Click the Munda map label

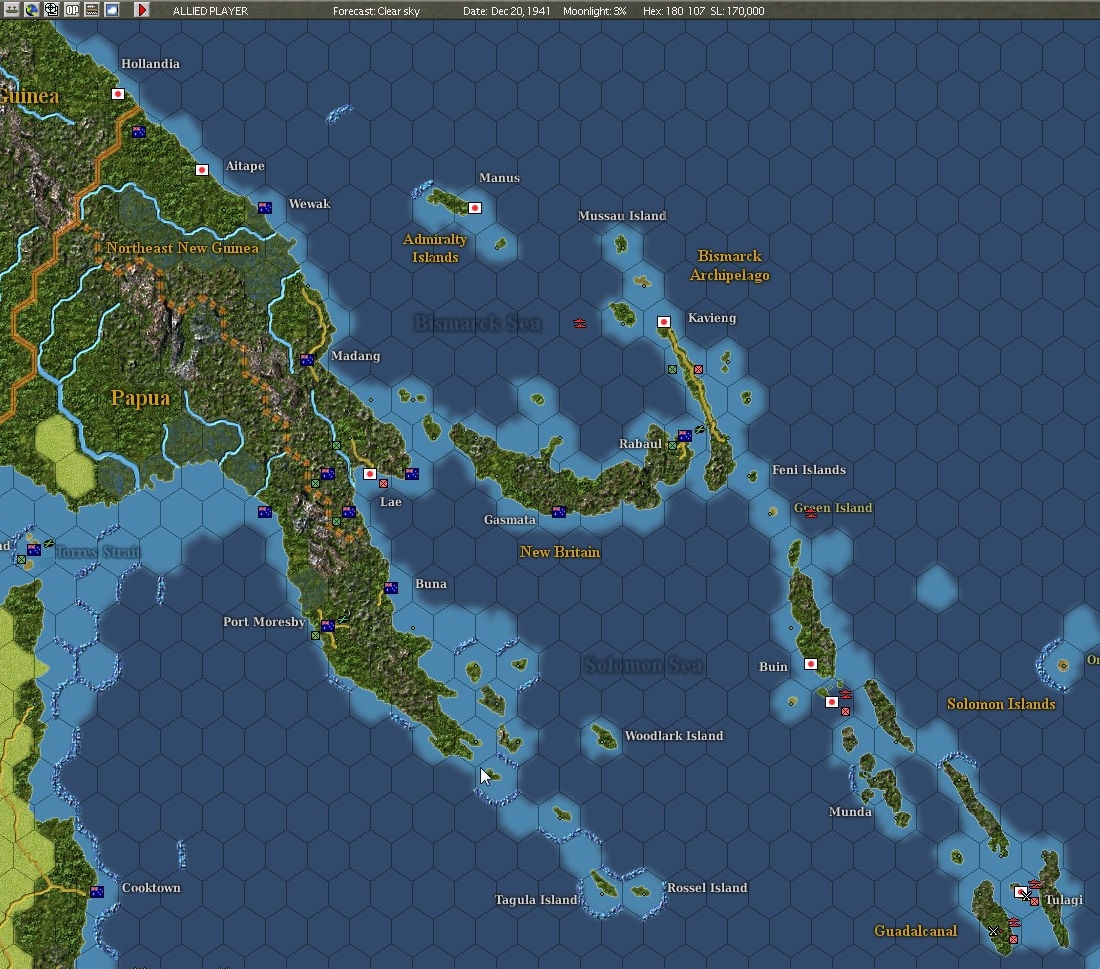850,812
